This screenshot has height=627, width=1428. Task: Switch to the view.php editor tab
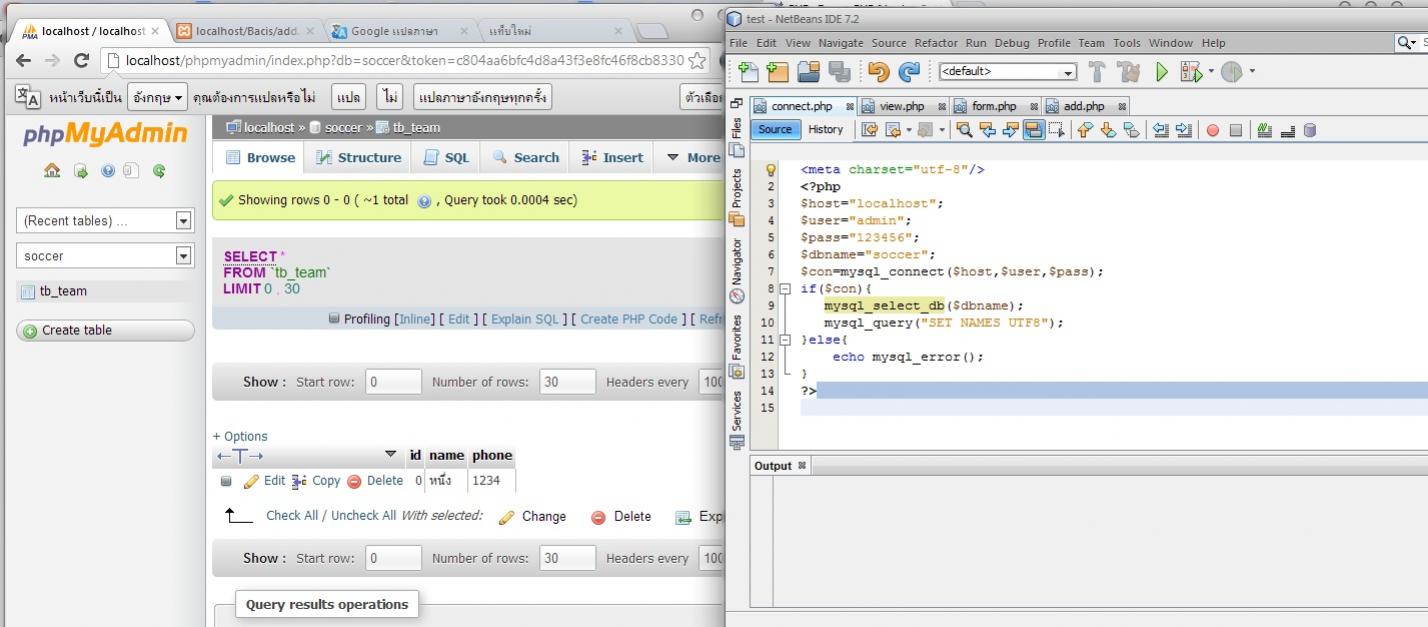(901, 106)
